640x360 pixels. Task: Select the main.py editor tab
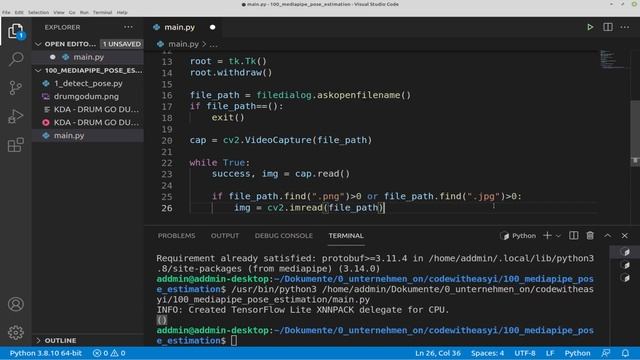[180, 27]
